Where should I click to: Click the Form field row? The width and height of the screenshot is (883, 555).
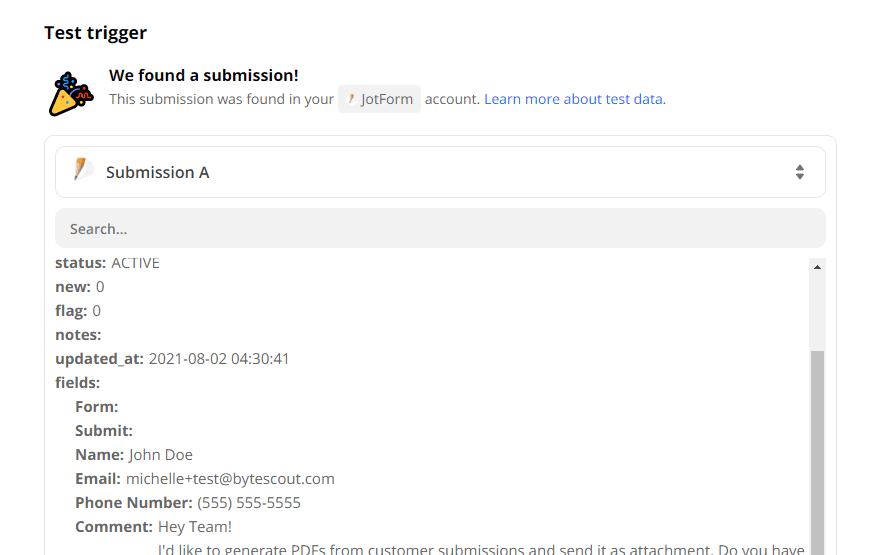click(97, 407)
